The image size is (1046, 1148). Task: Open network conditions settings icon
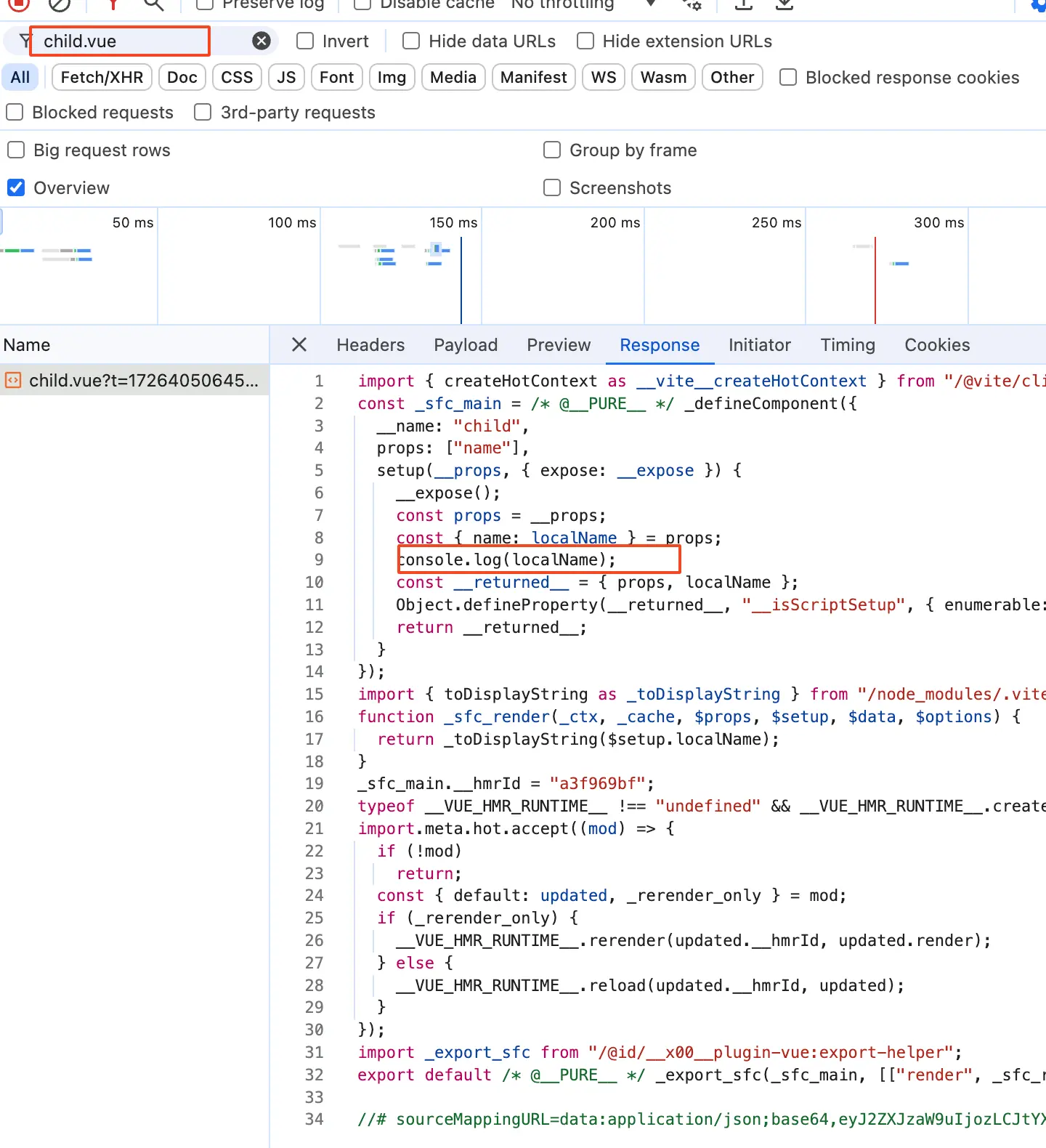pos(692,4)
